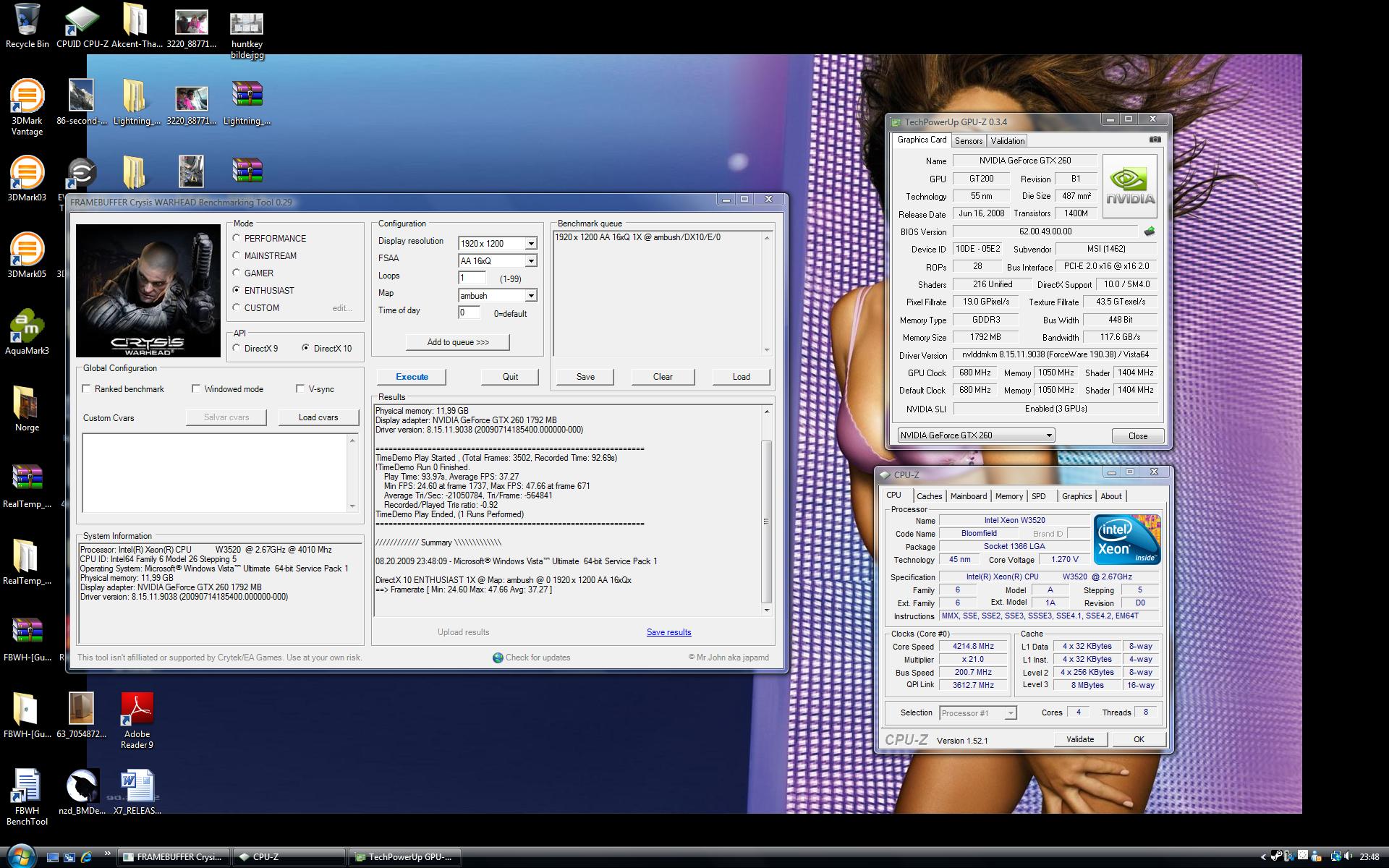
Task: Click the Internet Explorer quick launch icon
Action: (x=86, y=857)
